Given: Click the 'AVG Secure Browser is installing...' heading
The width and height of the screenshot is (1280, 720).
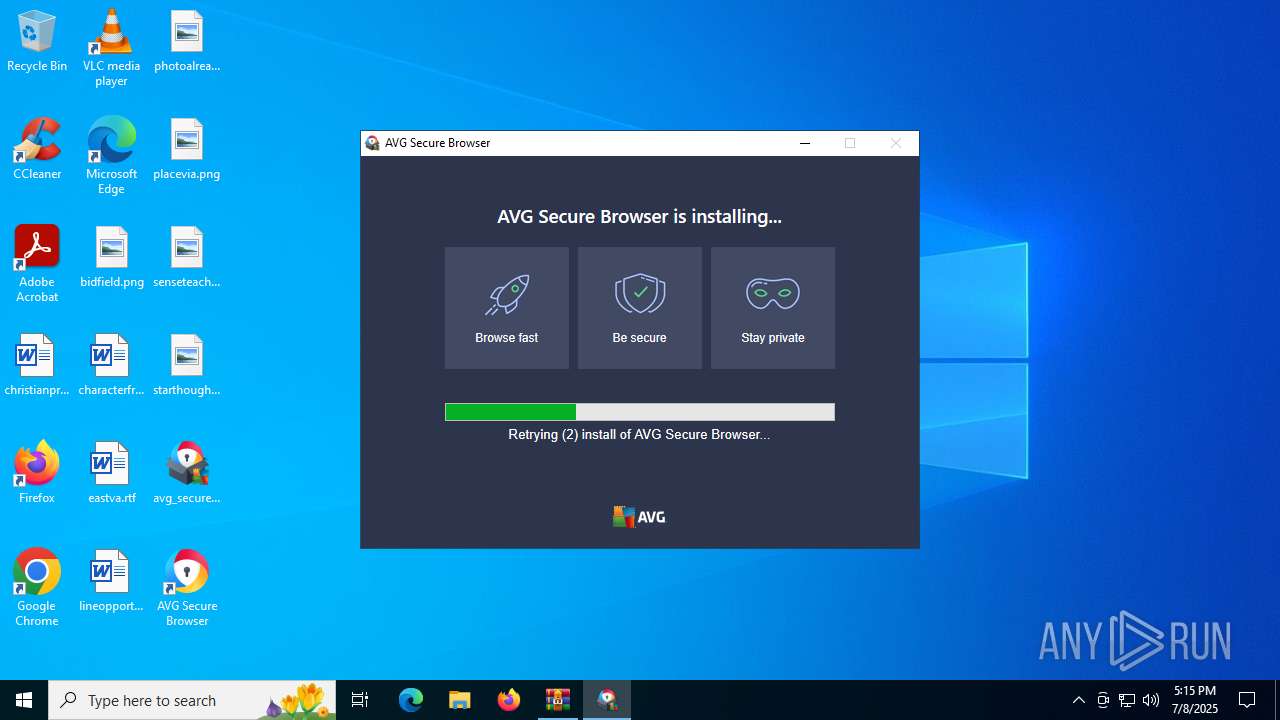Looking at the screenshot, I should (640, 216).
